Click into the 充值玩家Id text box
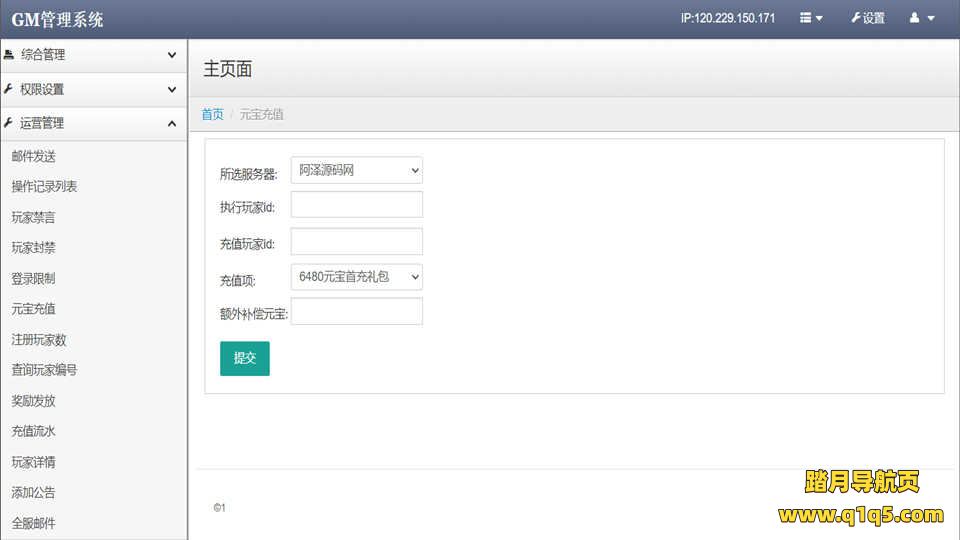960x540 pixels. point(356,242)
